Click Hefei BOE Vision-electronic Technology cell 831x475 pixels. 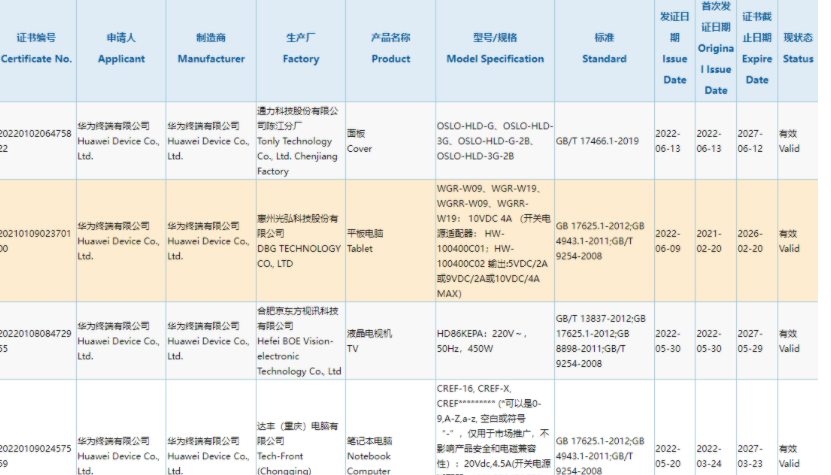[301, 341]
